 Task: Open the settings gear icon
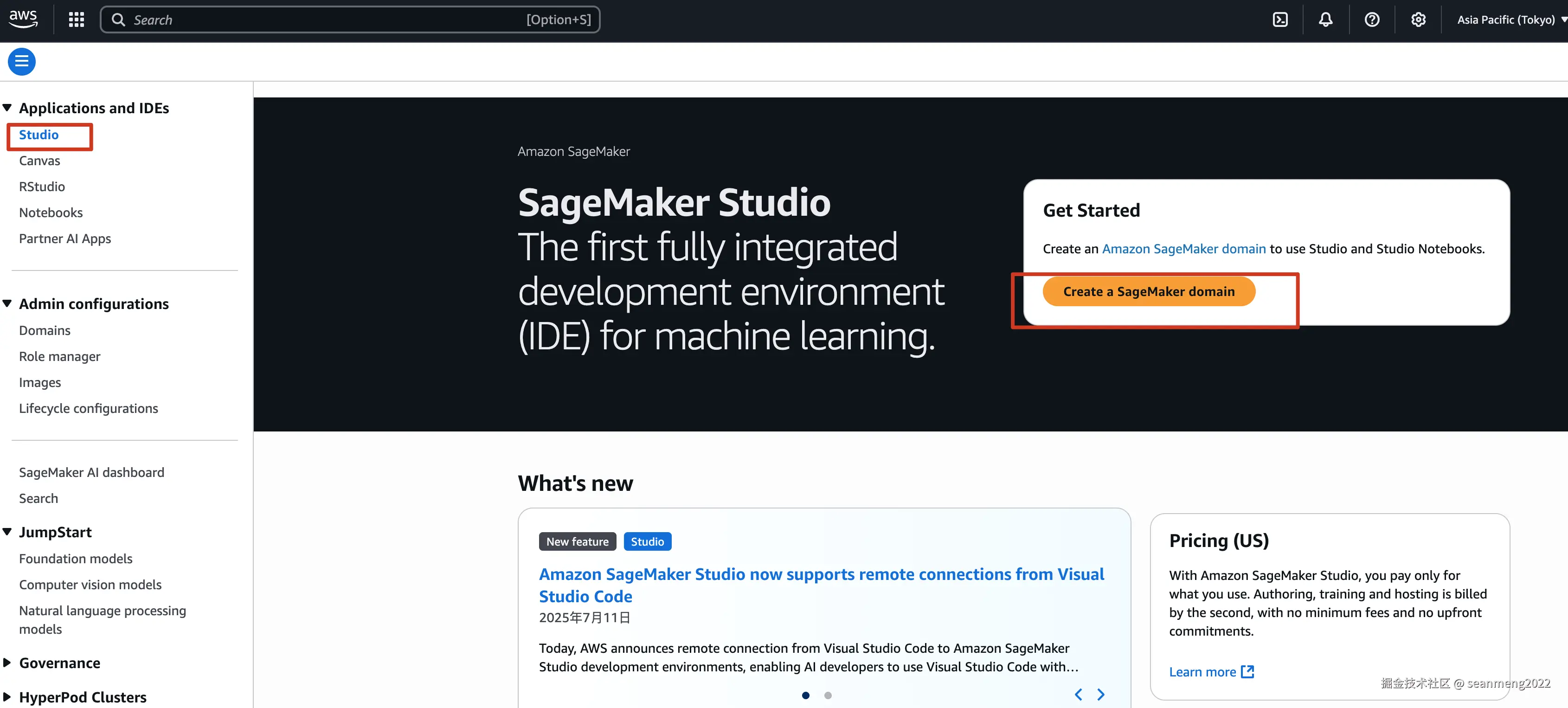click(x=1418, y=20)
